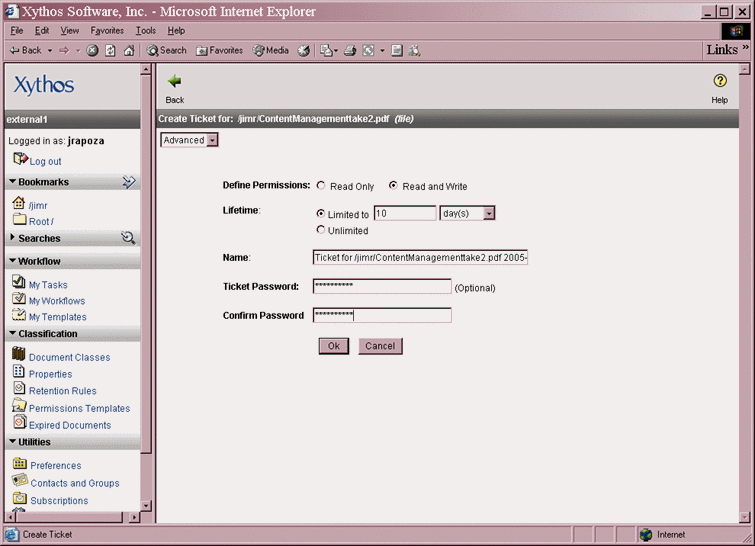Open the Document Classes link

point(69,357)
